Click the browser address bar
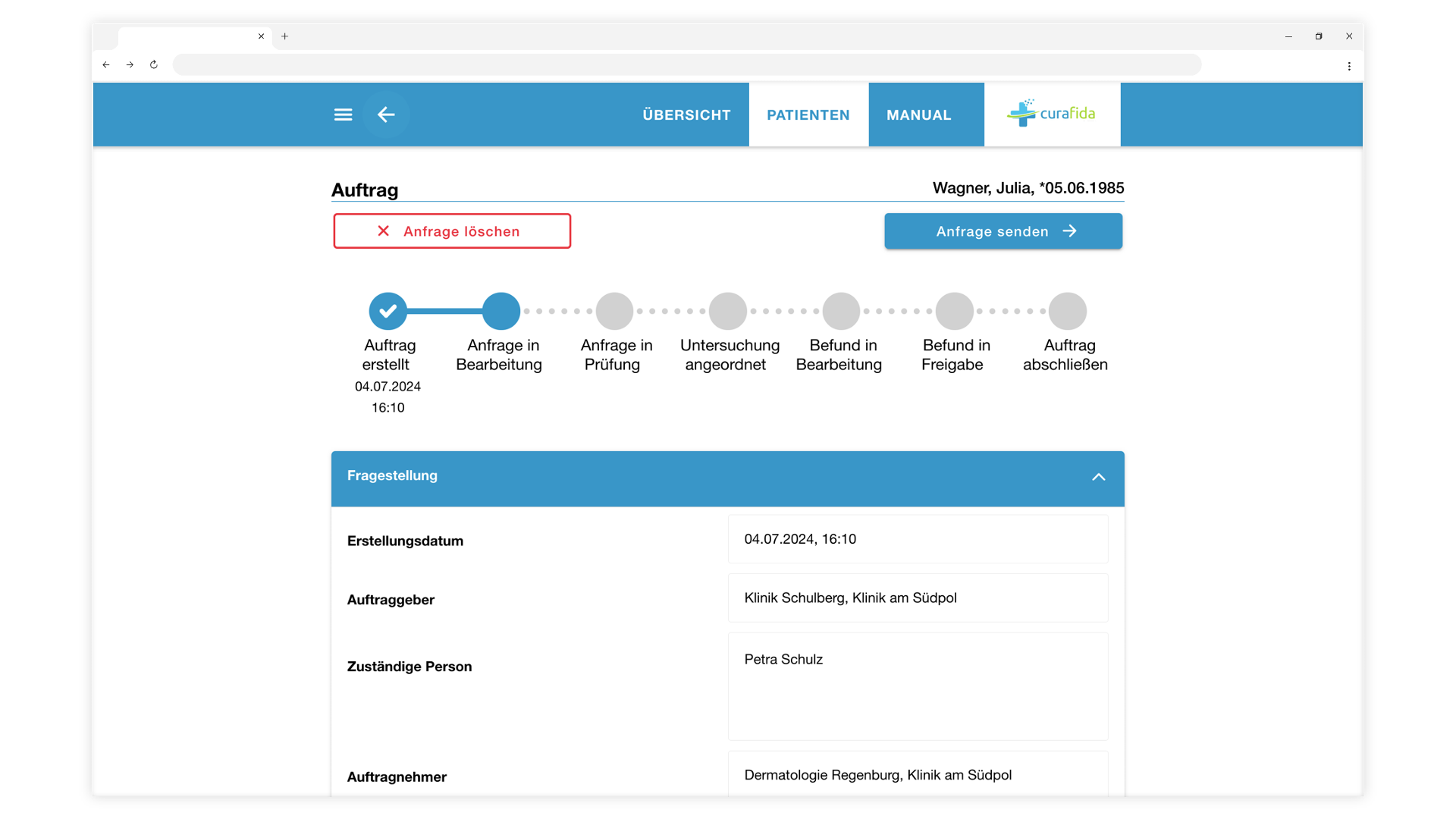Viewport: 1456px width, 819px height. pyautogui.click(x=686, y=65)
